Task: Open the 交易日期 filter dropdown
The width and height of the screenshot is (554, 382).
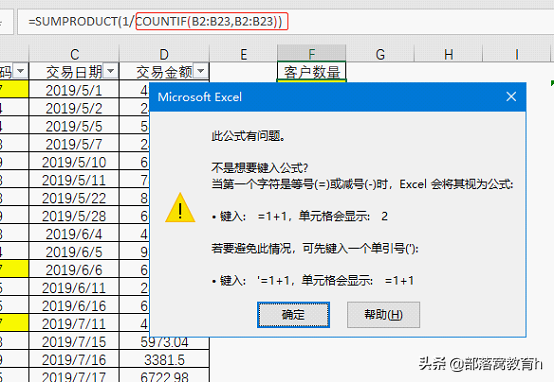Action: coord(111,71)
